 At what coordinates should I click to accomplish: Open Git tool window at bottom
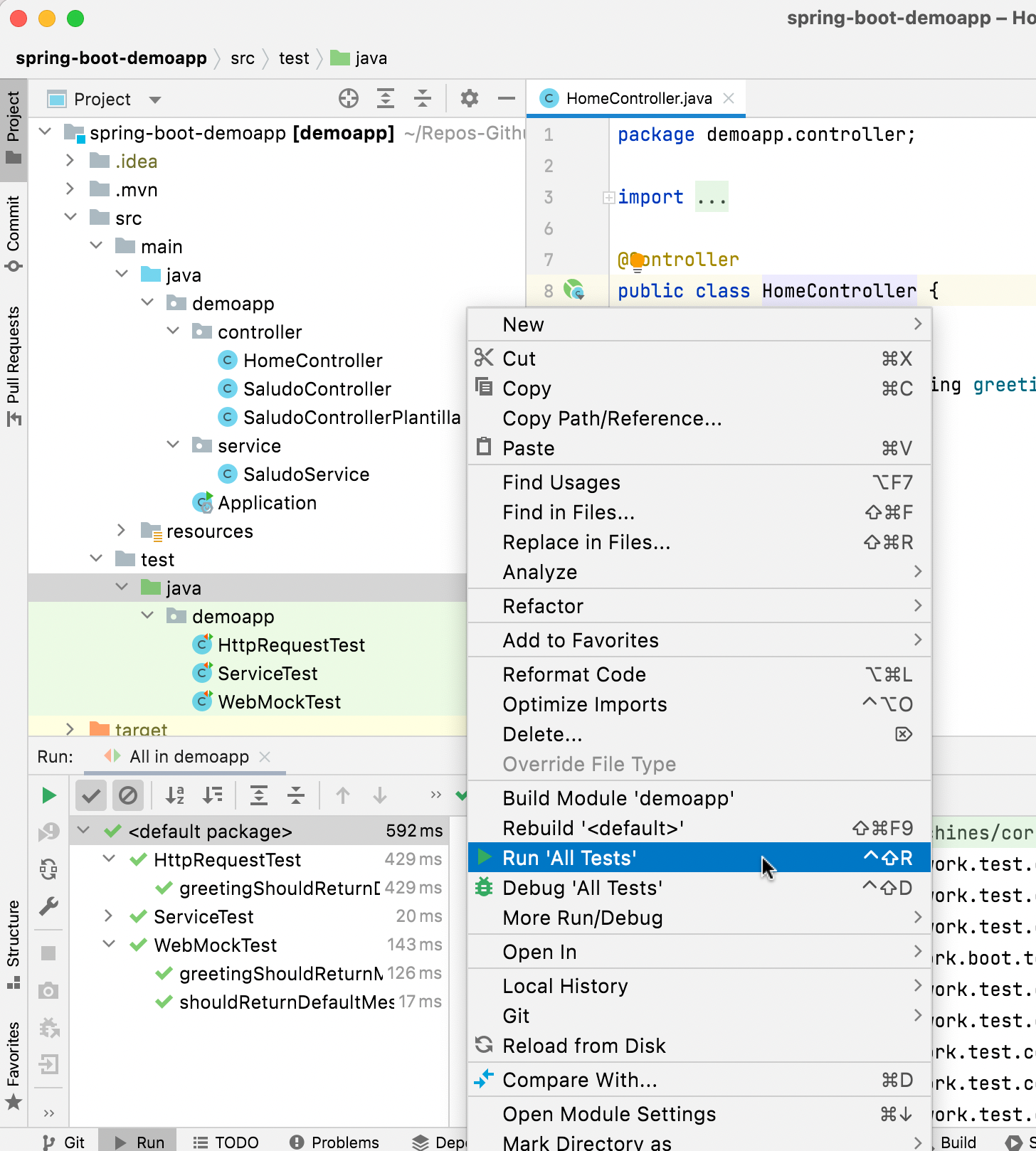click(63, 1142)
